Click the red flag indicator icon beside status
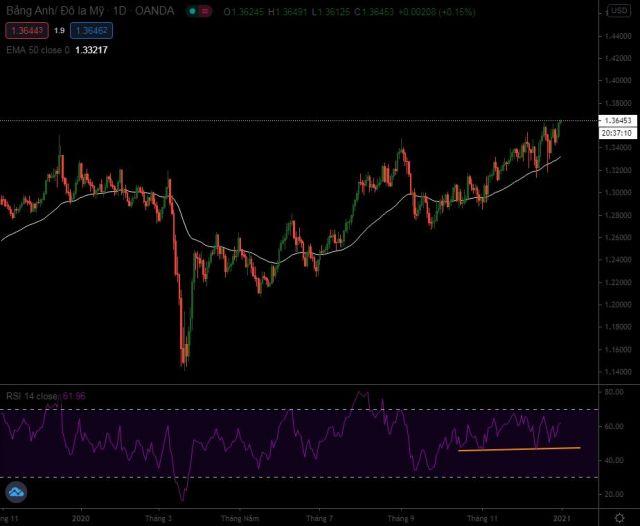Screen dimensions: 640x526 (x=205, y=11)
